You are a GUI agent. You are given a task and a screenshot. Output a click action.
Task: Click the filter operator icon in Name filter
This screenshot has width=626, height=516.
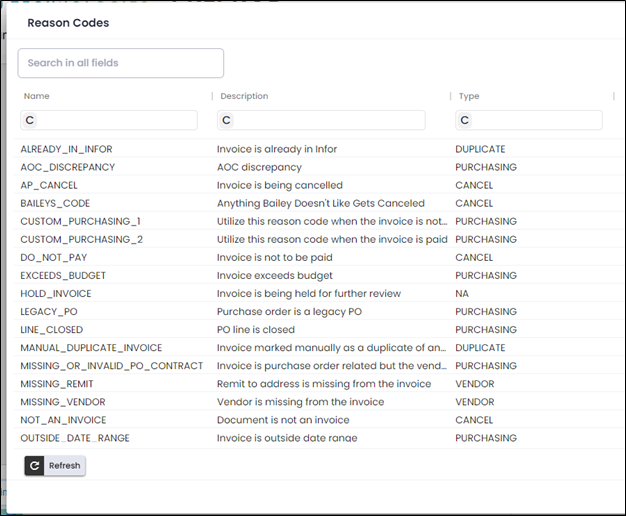29,121
